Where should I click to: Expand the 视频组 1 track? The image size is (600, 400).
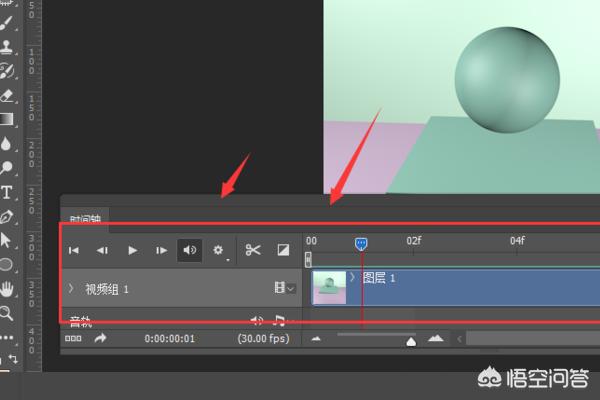(71, 288)
